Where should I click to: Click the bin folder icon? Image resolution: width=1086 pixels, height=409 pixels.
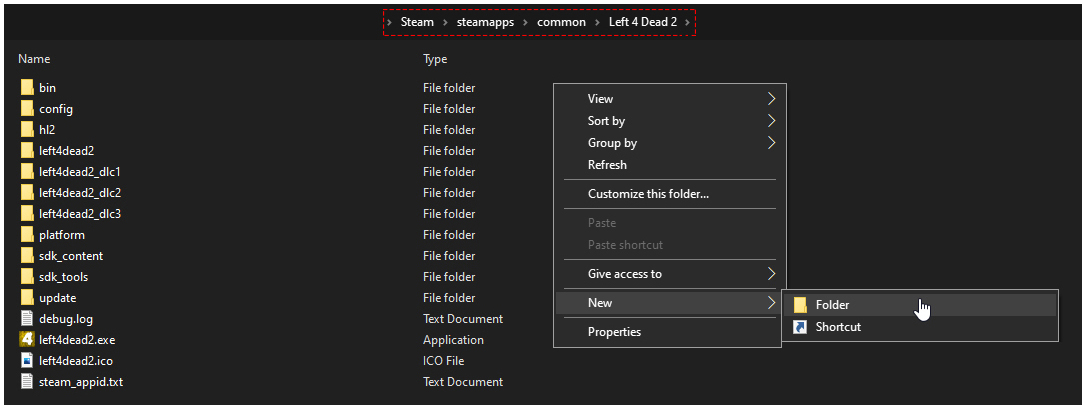(27, 88)
